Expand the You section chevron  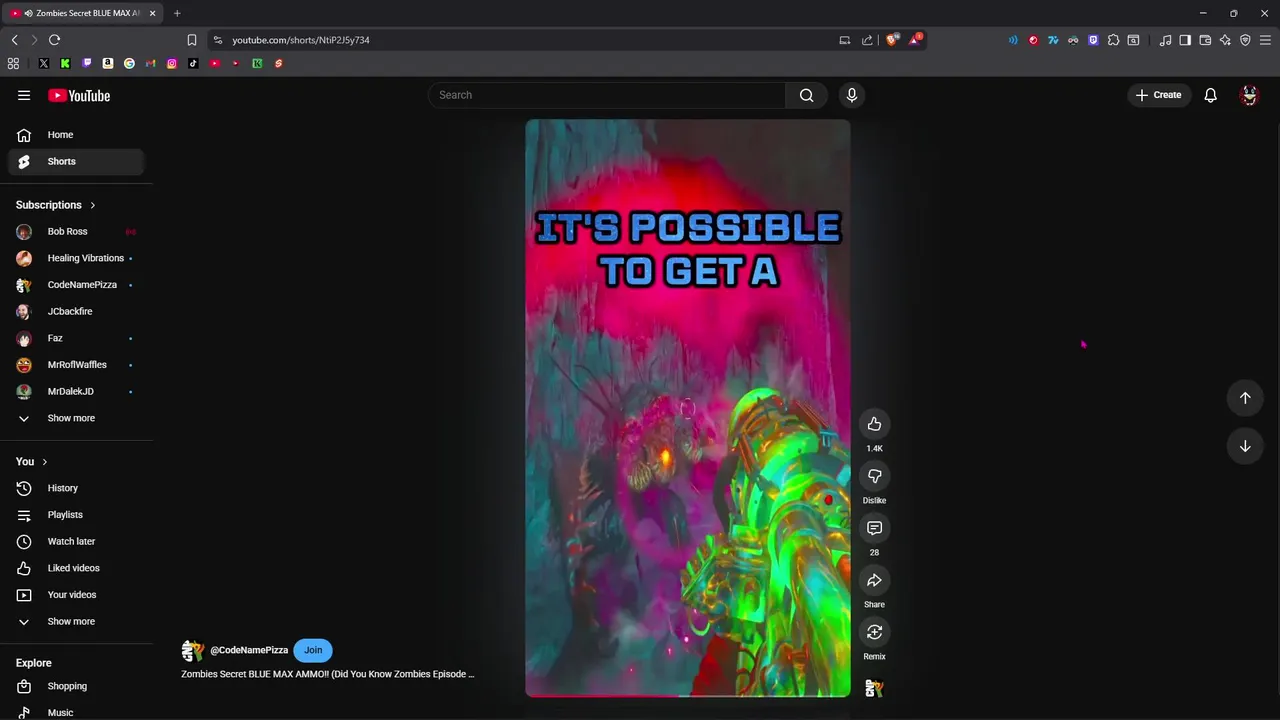44,462
